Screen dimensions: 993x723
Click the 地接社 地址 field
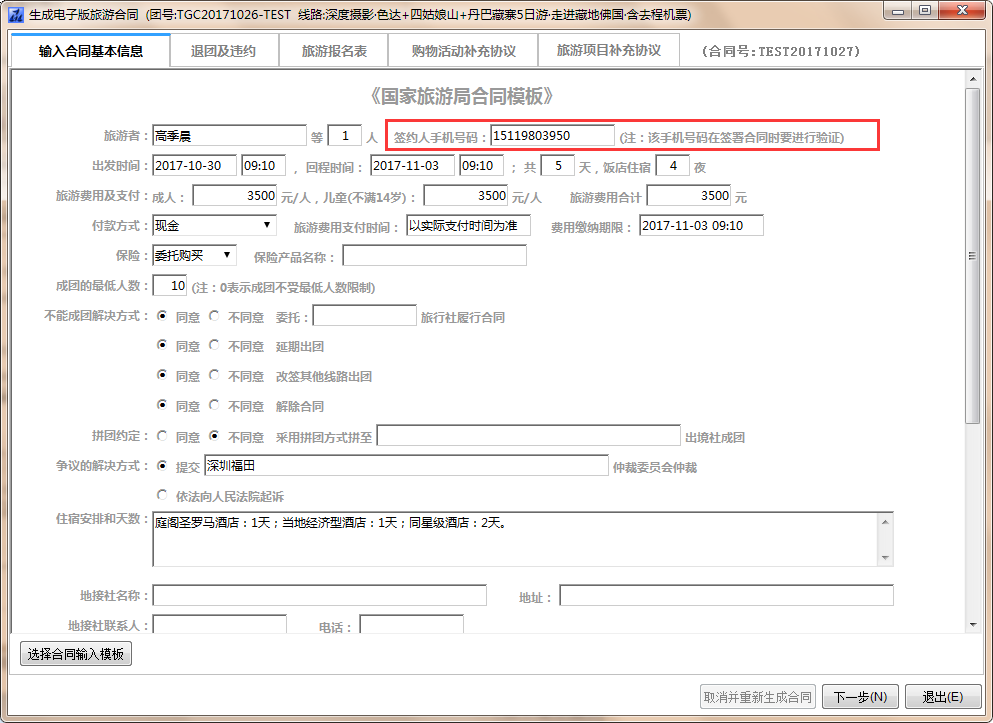coord(726,595)
